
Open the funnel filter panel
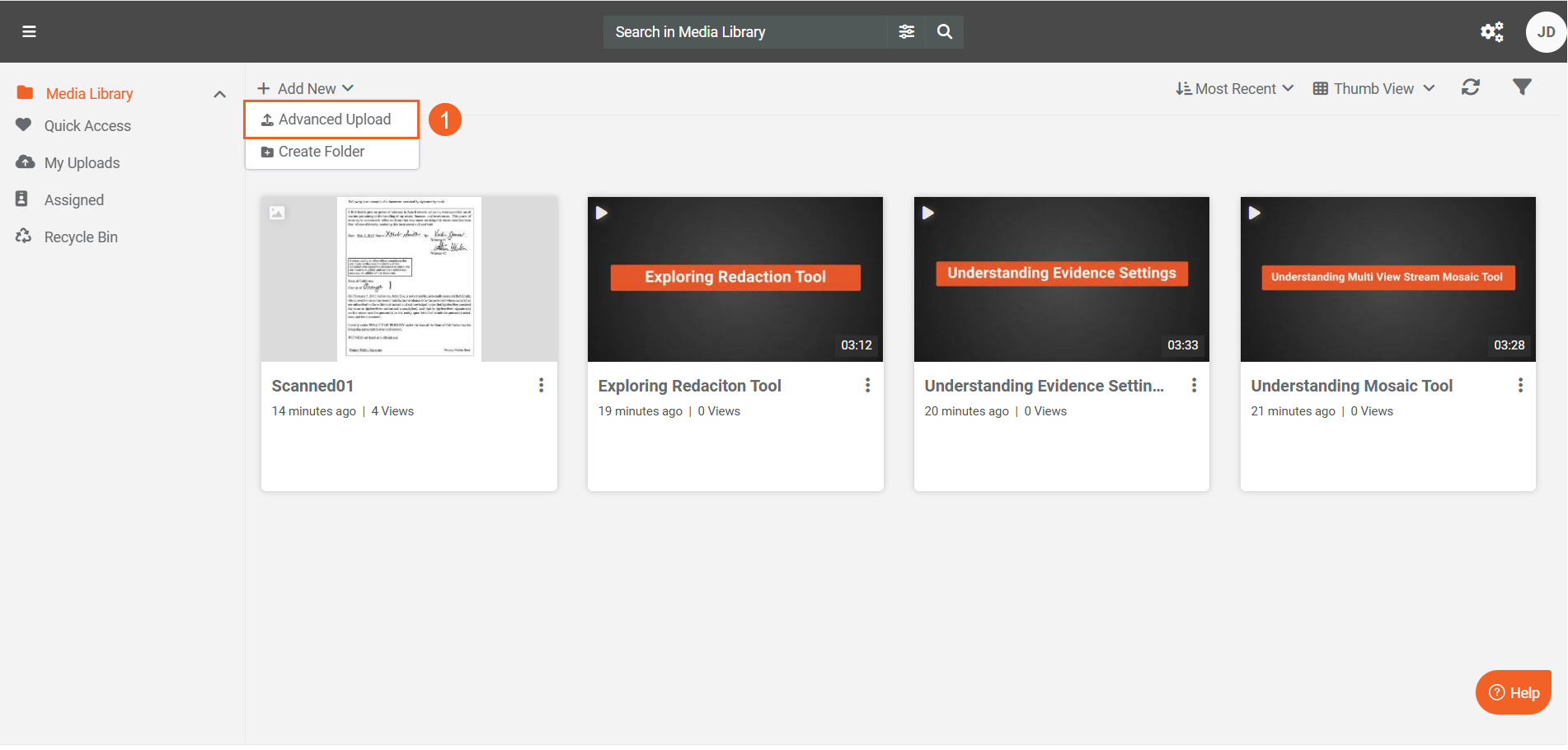tap(1522, 87)
